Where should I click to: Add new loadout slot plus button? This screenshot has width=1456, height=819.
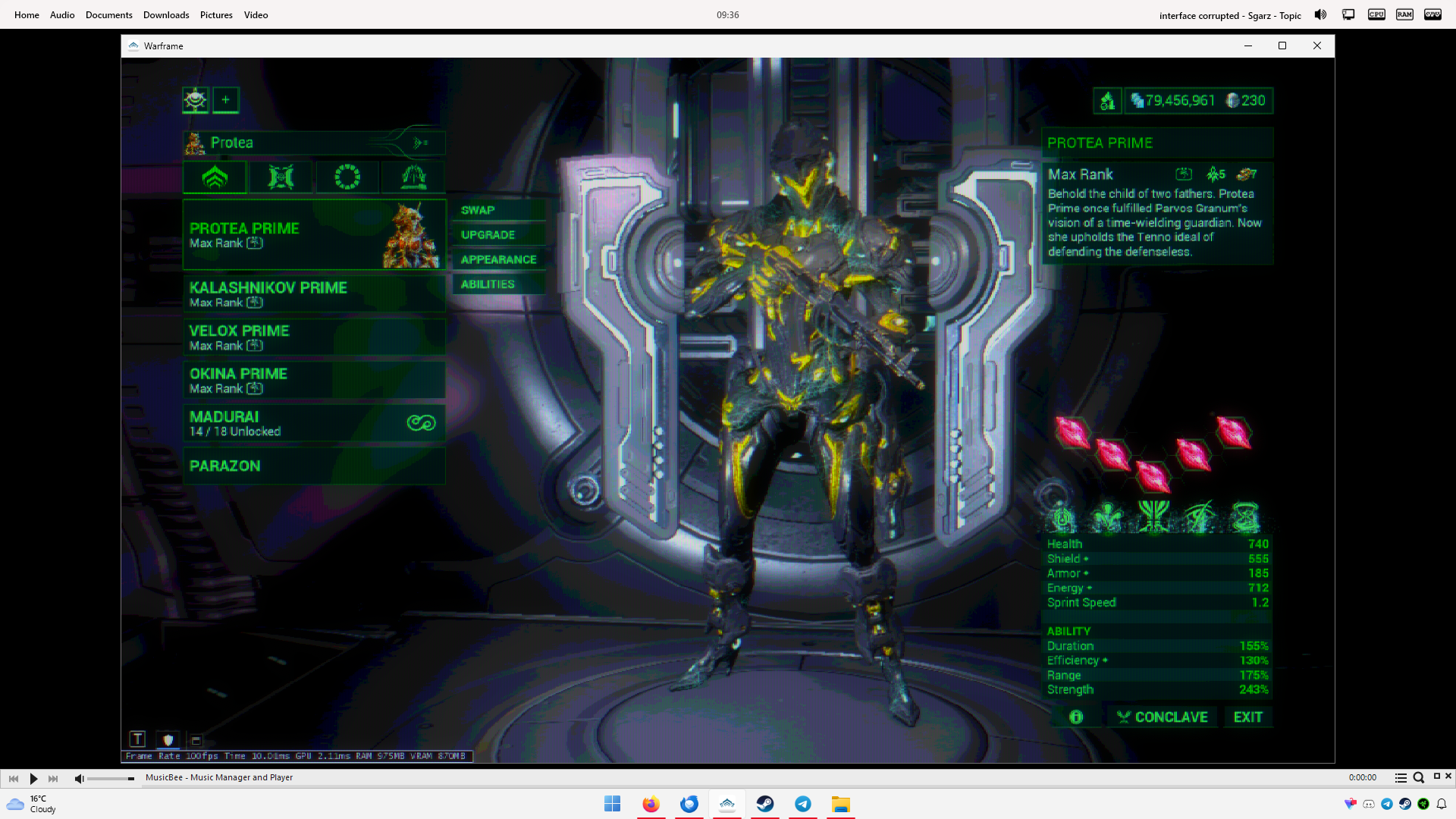[x=225, y=100]
